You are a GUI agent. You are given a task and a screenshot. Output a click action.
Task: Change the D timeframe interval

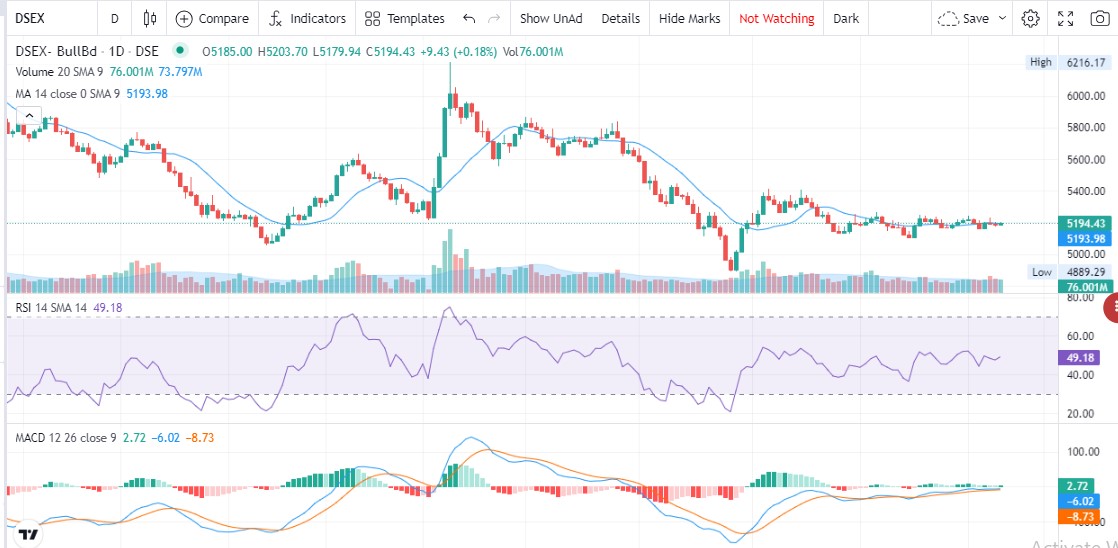pyautogui.click(x=115, y=19)
